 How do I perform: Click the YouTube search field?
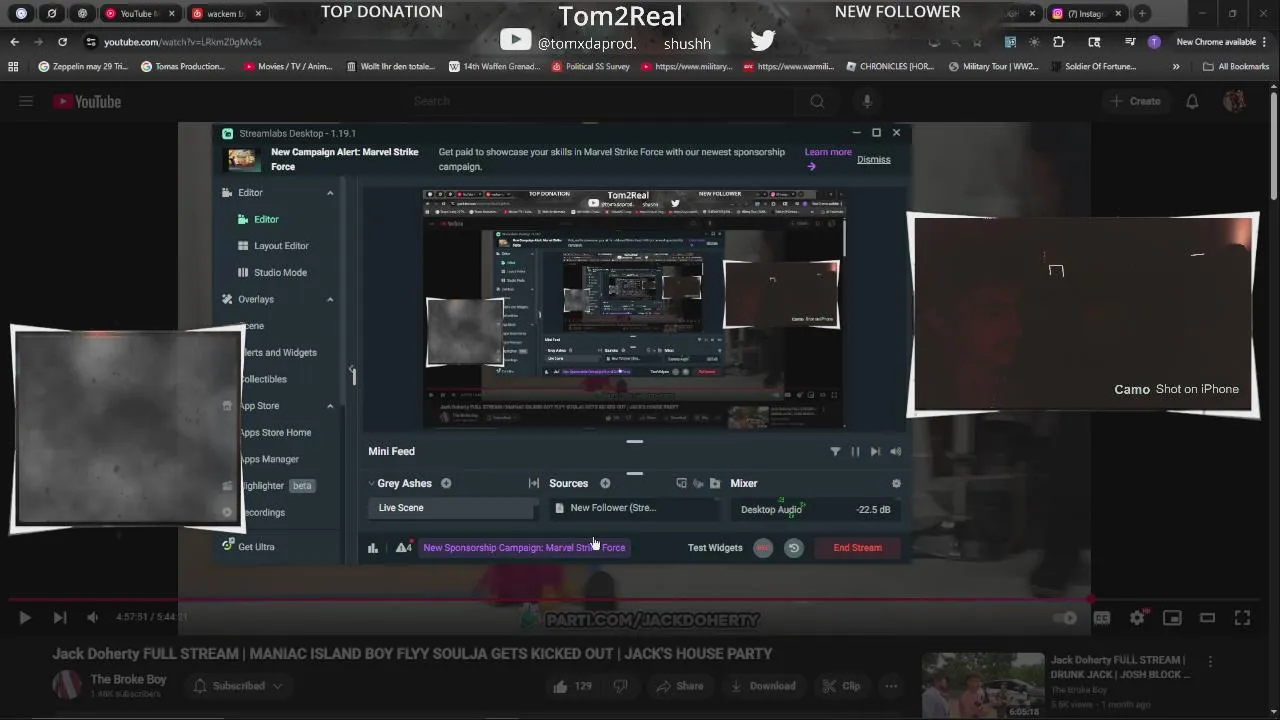click(600, 101)
